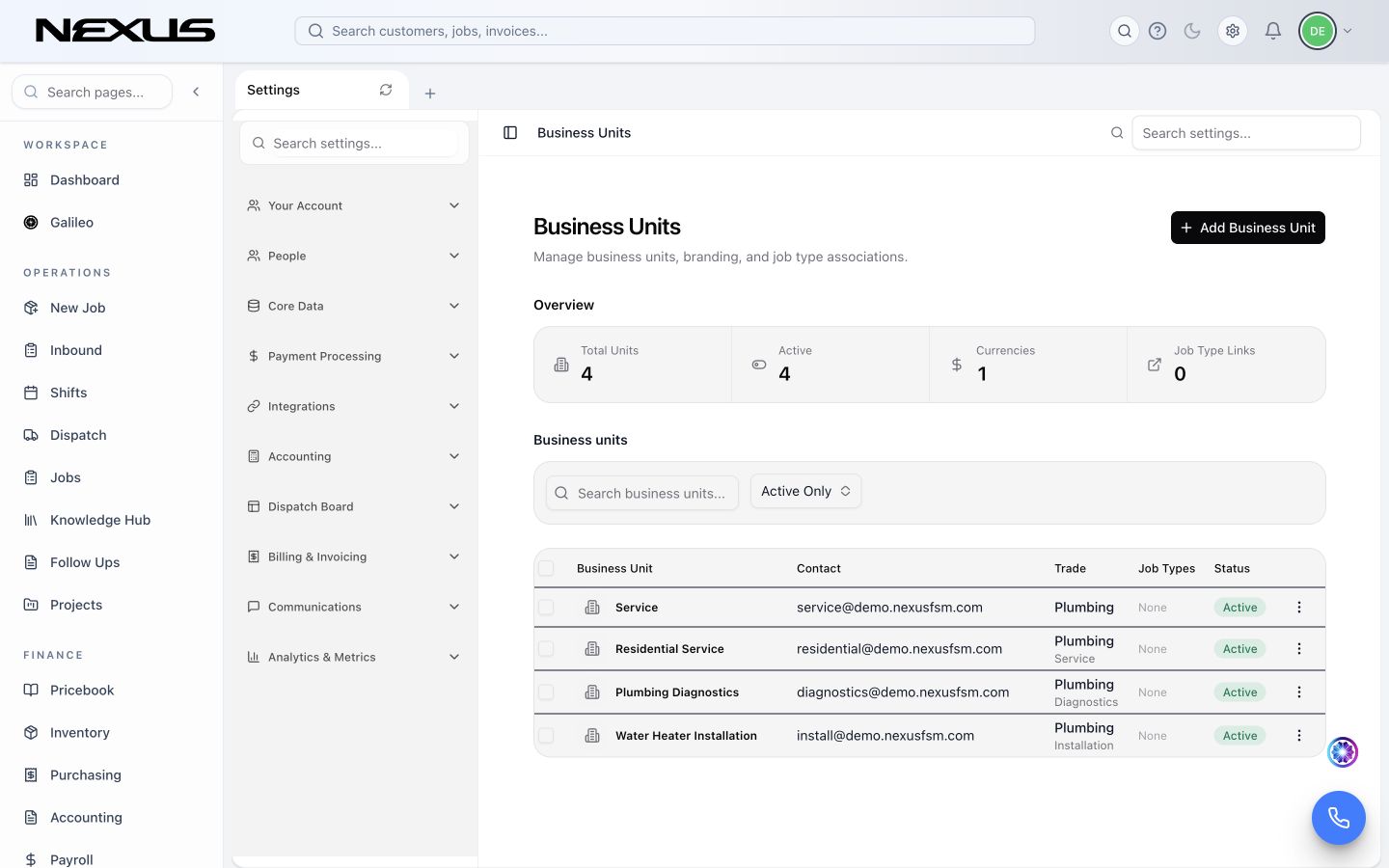Open the settings gear icon
The width and height of the screenshot is (1389, 868).
[1233, 31]
